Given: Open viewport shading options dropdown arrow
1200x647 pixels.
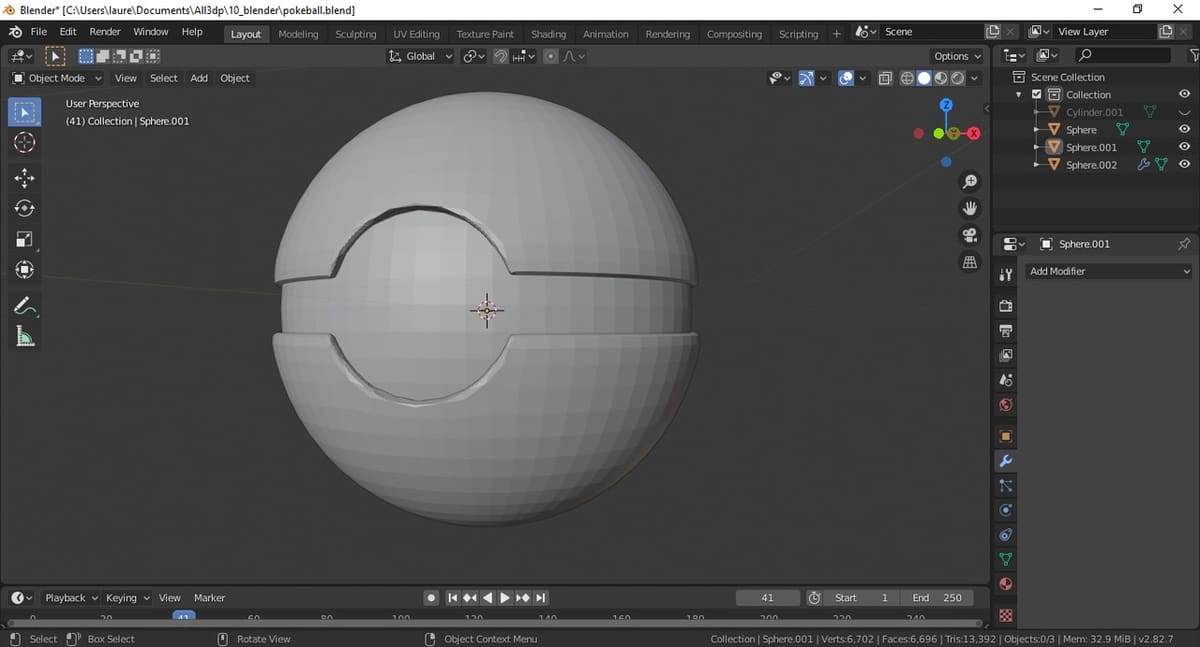Looking at the screenshot, I should pos(975,78).
